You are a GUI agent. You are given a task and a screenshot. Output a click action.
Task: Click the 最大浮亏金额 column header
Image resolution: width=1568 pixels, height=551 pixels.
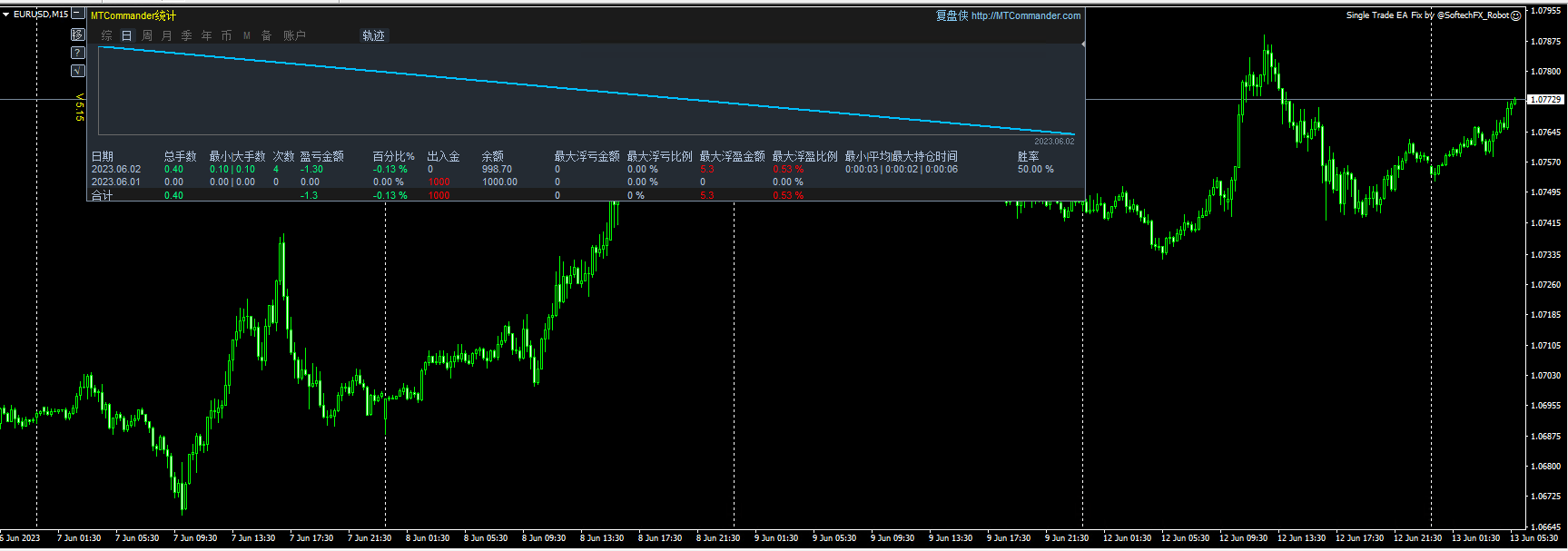point(587,156)
